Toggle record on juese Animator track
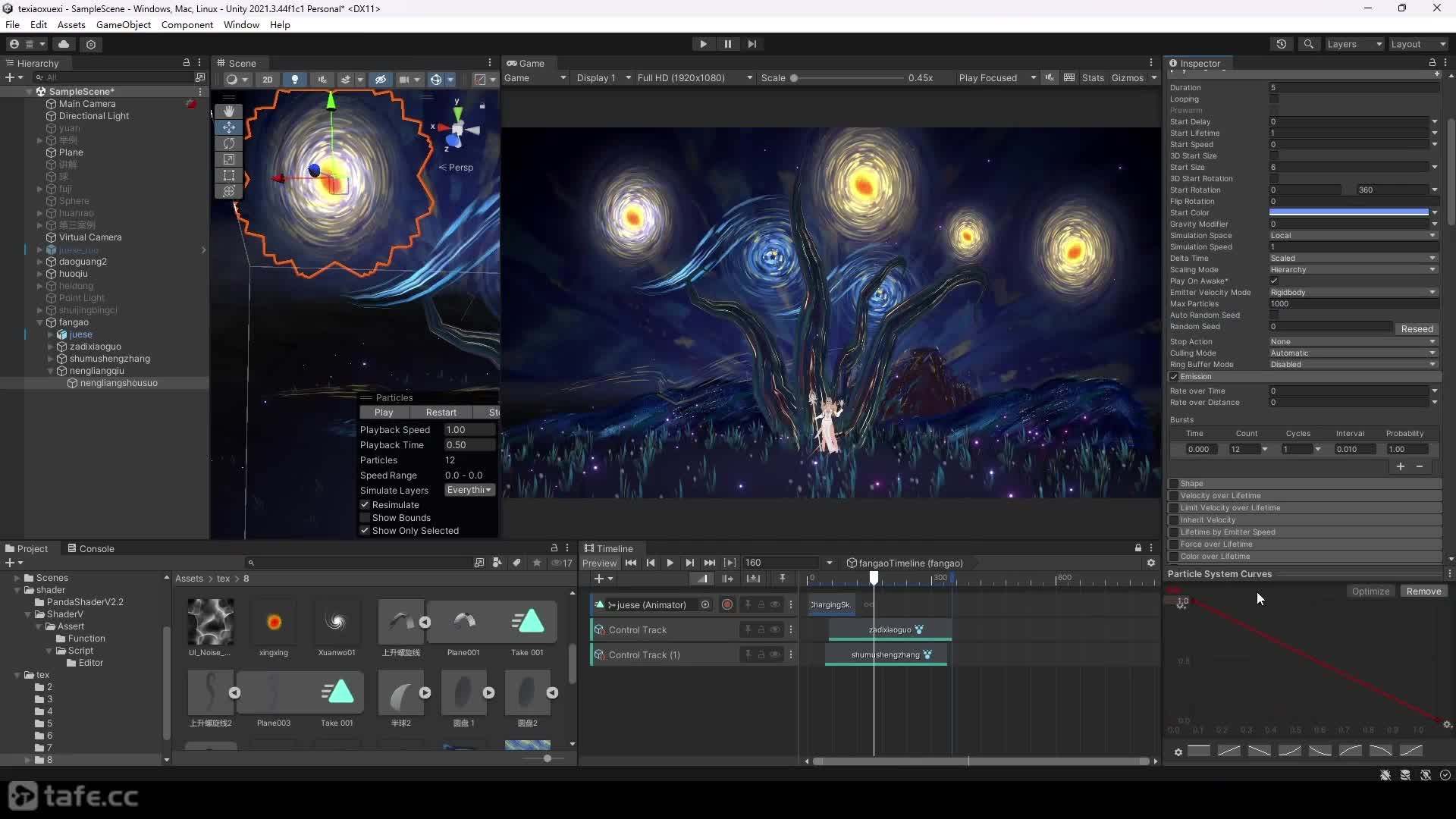This screenshot has width=1456, height=819. coord(727,604)
